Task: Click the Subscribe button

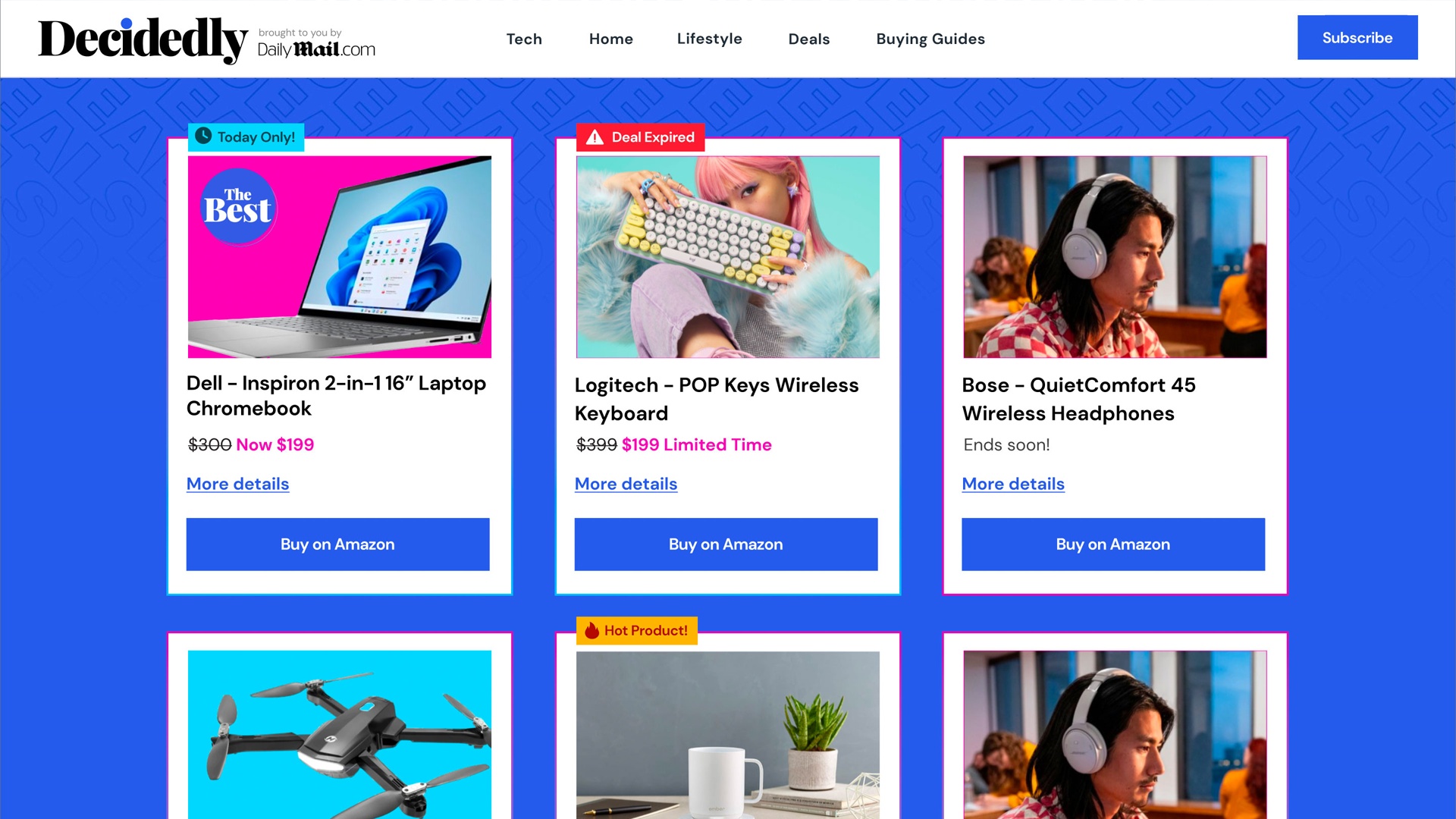Action: pos(1357,38)
